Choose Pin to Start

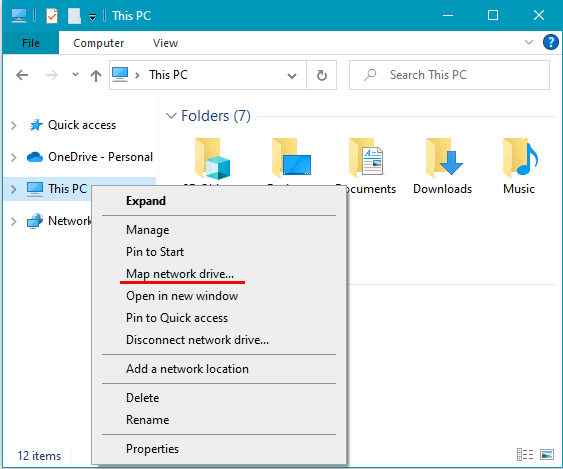point(219,252)
